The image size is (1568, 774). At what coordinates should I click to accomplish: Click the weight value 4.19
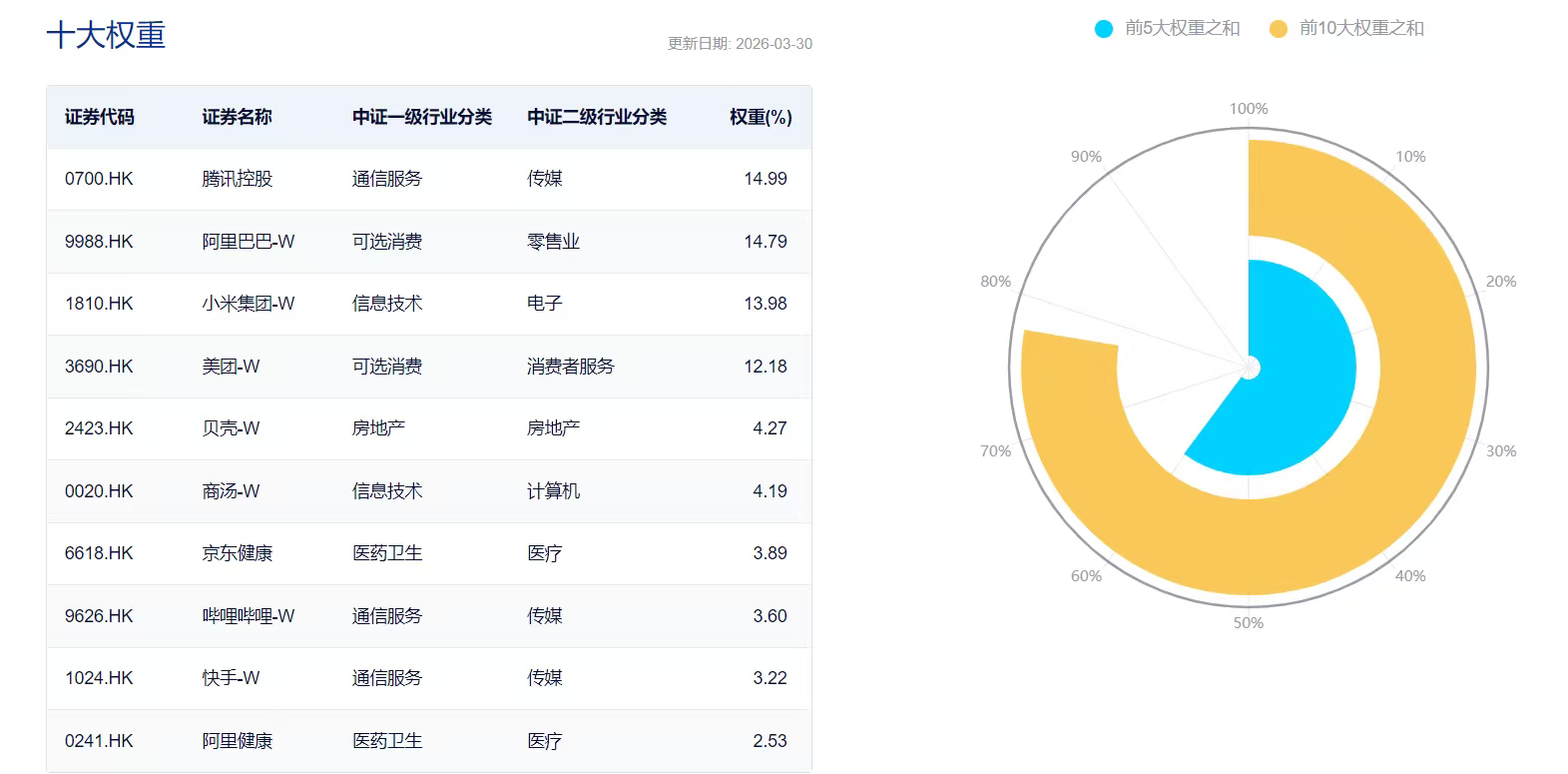click(x=770, y=491)
